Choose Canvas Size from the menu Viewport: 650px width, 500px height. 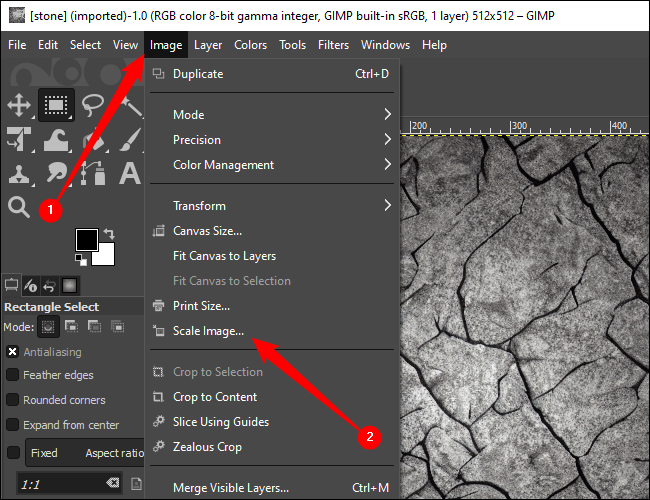point(272,231)
